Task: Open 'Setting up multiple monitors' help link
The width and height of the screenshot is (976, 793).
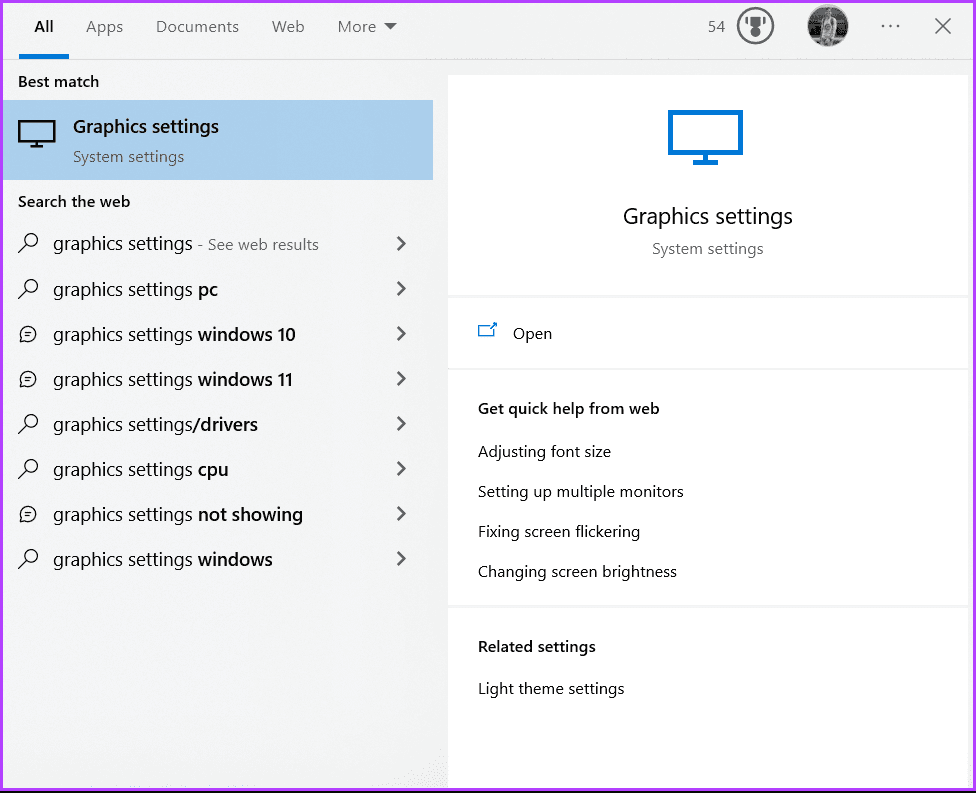Action: tap(580, 492)
